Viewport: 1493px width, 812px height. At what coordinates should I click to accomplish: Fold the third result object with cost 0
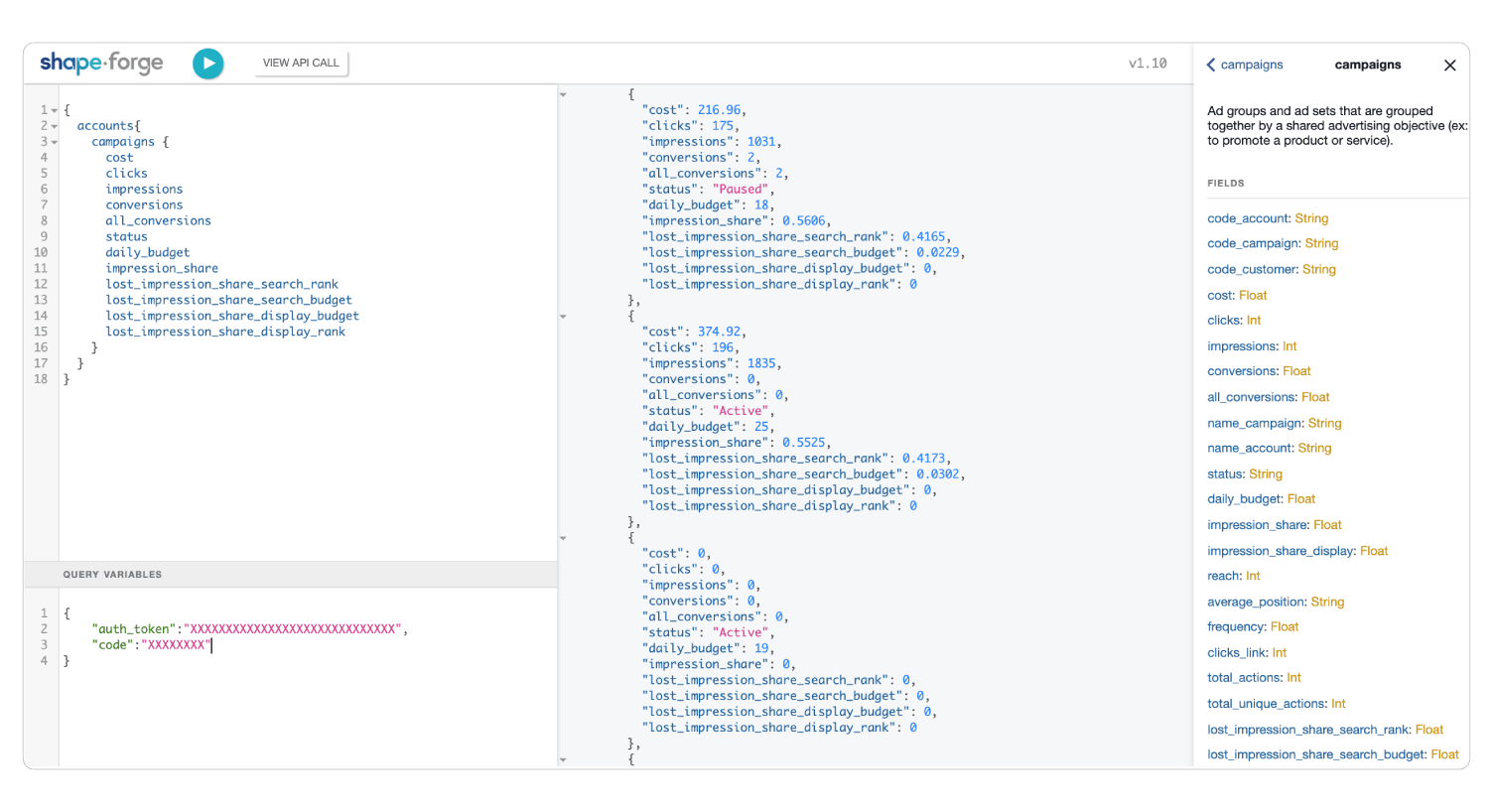pos(563,538)
